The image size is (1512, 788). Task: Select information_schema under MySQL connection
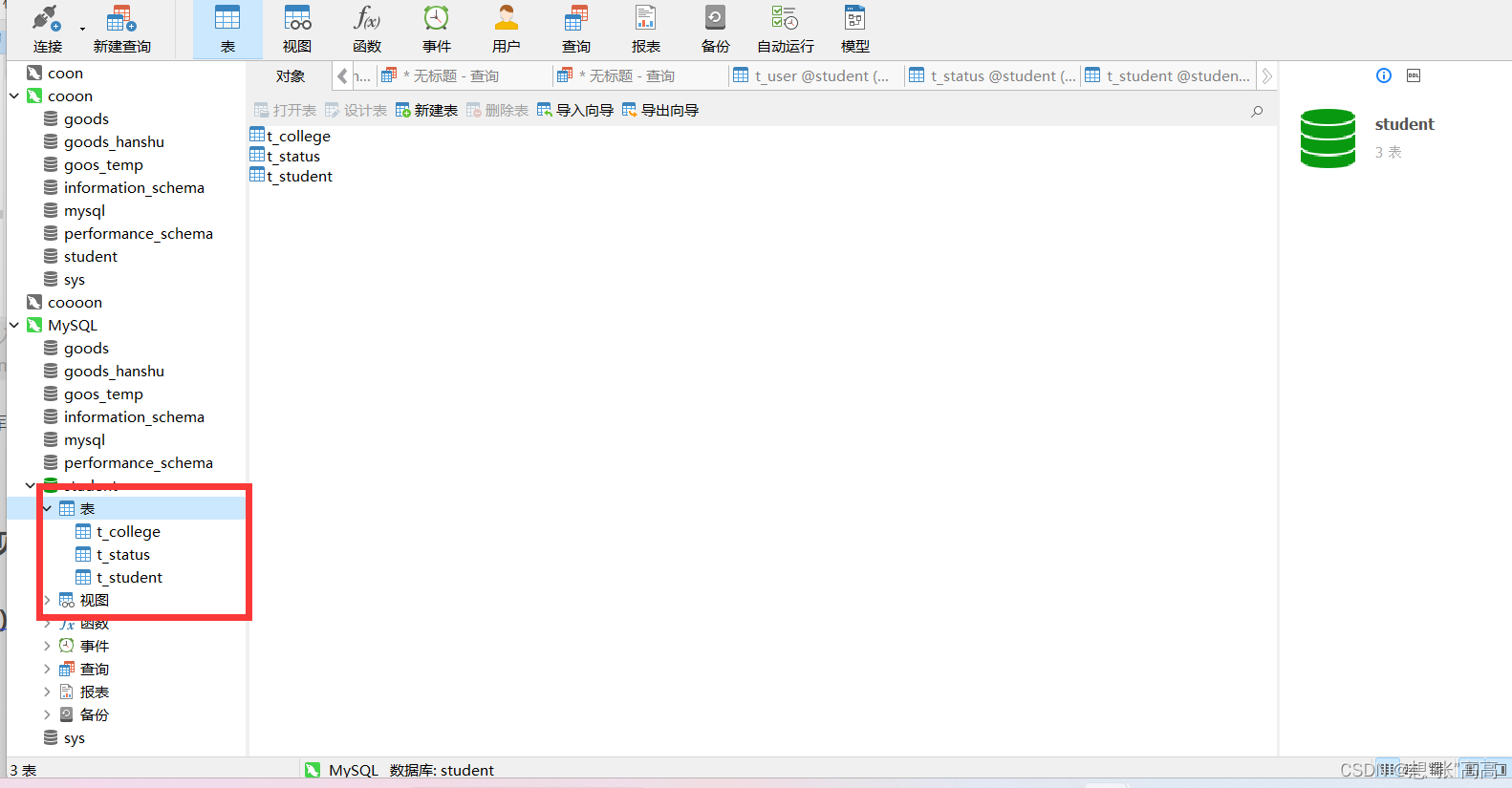click(134, 416)
